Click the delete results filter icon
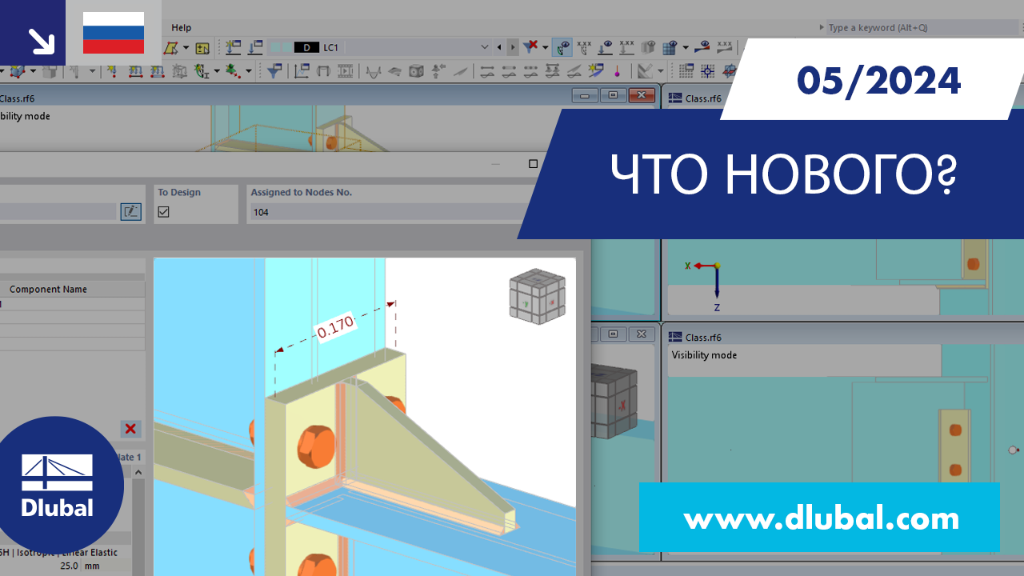 (x=530, y=46)
